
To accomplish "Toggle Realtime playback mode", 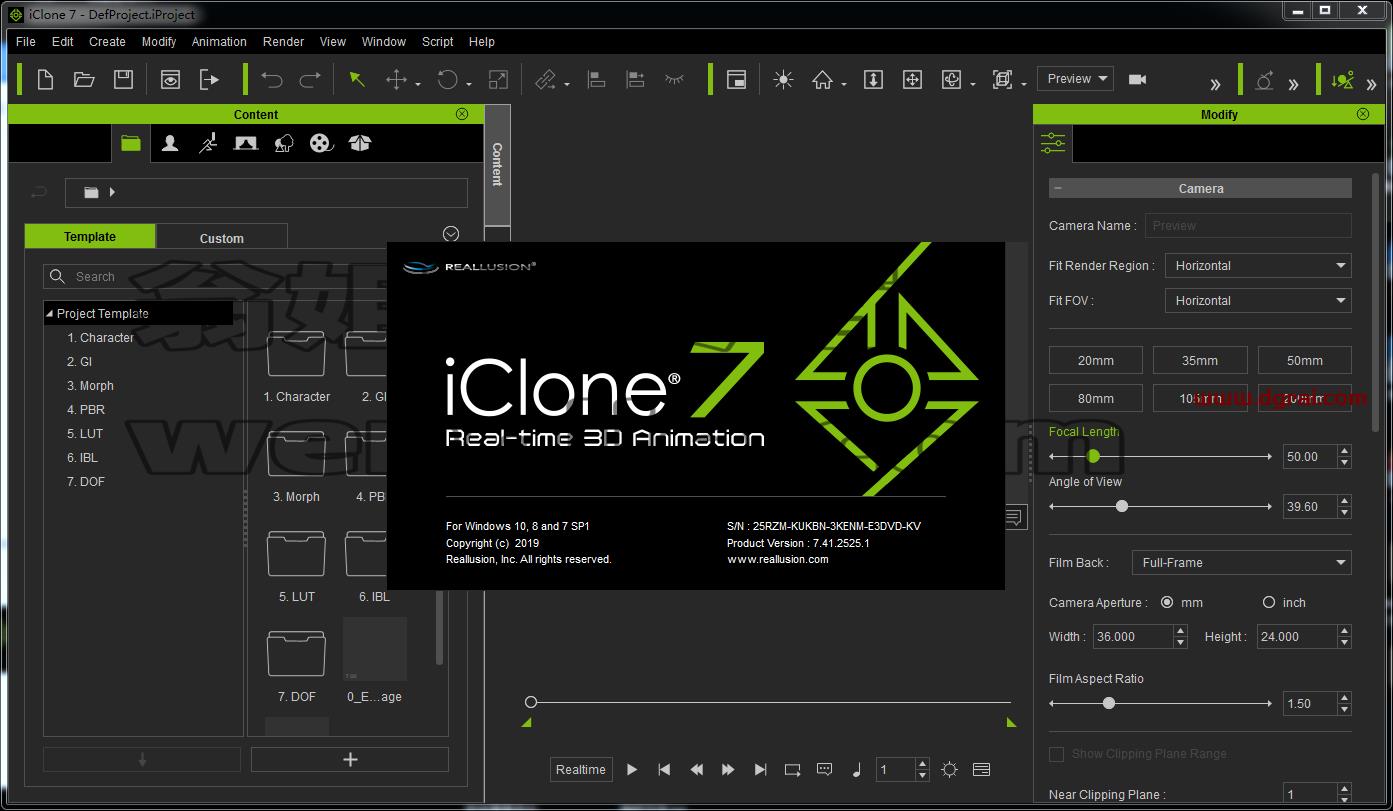I will click(x=581, y=769).
